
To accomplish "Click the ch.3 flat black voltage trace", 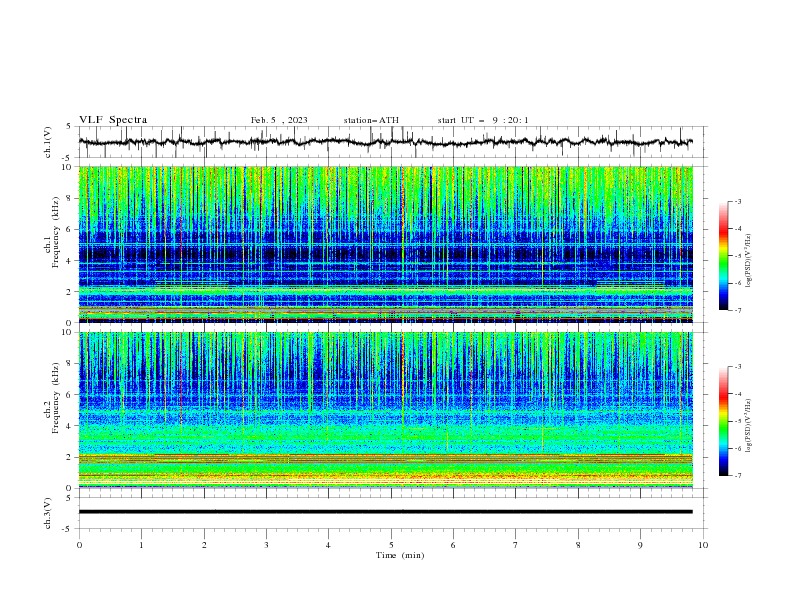I will pyautogui.click(x=385, y=512).
